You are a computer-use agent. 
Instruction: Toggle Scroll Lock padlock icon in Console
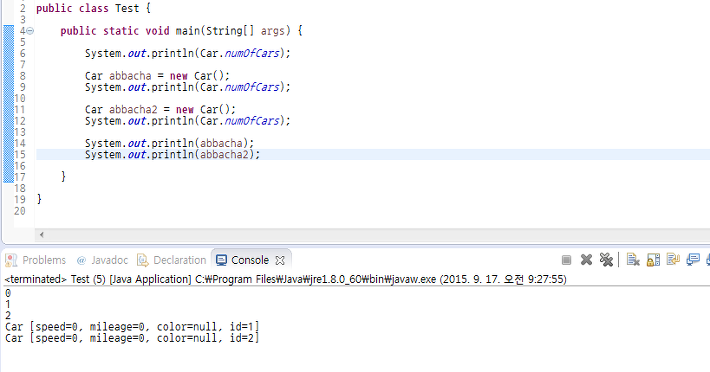click(653, 260)
